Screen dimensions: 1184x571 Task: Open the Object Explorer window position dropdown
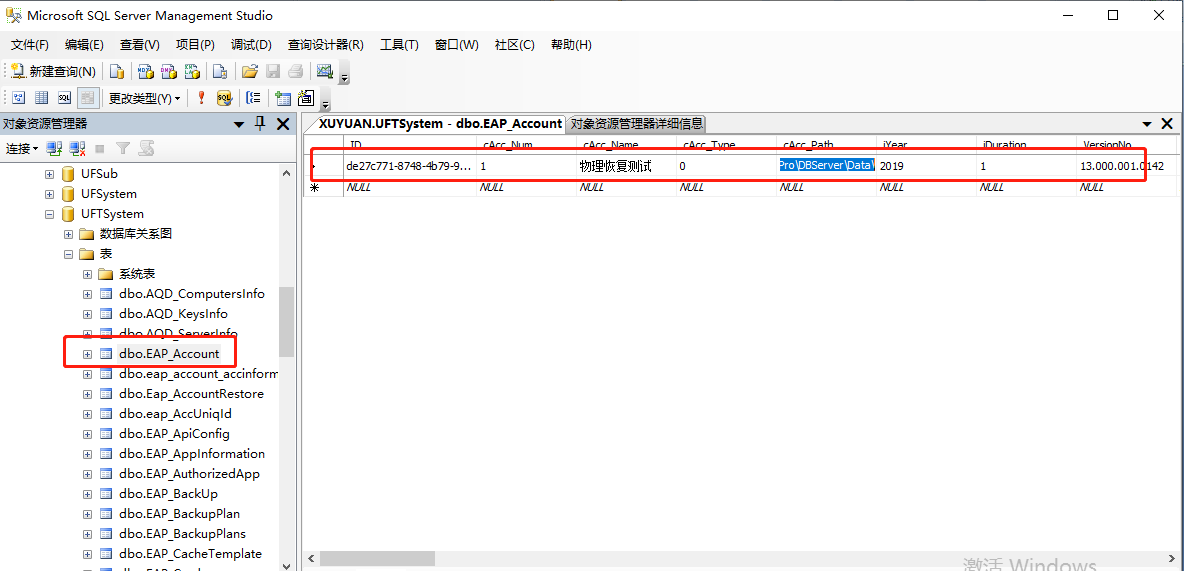[239, 124]
